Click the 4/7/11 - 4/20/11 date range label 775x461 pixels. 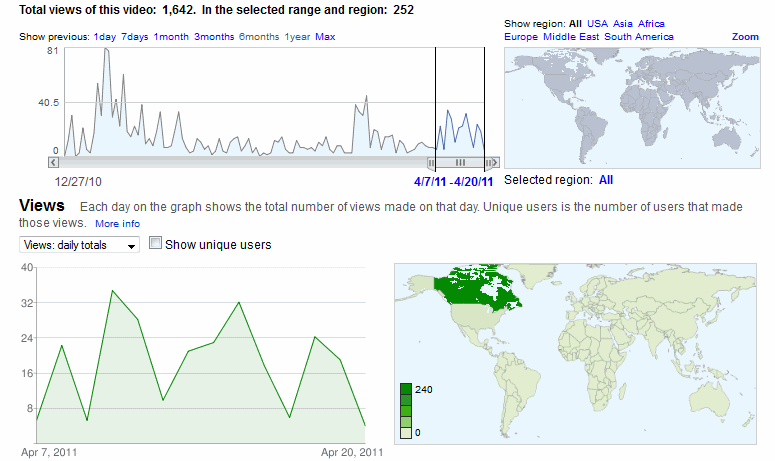tap(449, 182)
